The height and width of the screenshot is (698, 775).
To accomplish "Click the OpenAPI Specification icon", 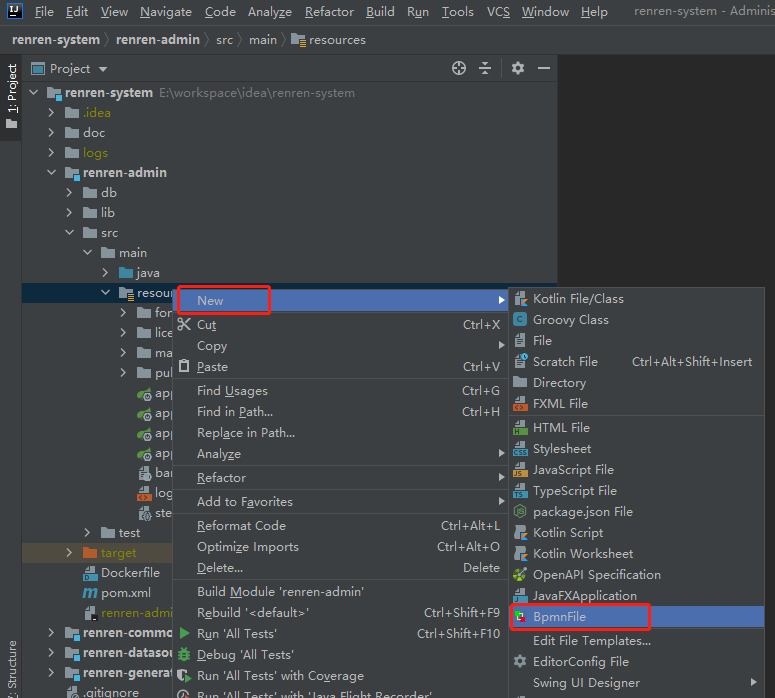I will coord(520,574).
